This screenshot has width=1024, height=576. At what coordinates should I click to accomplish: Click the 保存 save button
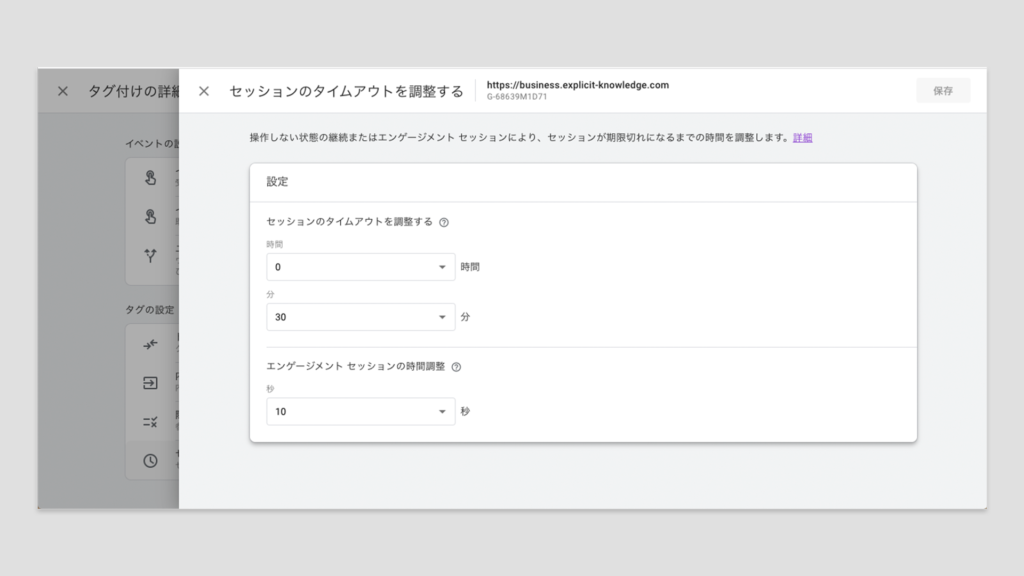(x=942, y=91)
